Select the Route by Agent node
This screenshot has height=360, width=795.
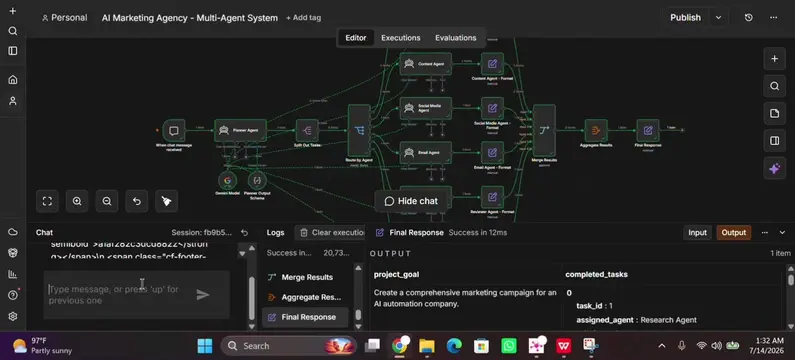(359, 130)
